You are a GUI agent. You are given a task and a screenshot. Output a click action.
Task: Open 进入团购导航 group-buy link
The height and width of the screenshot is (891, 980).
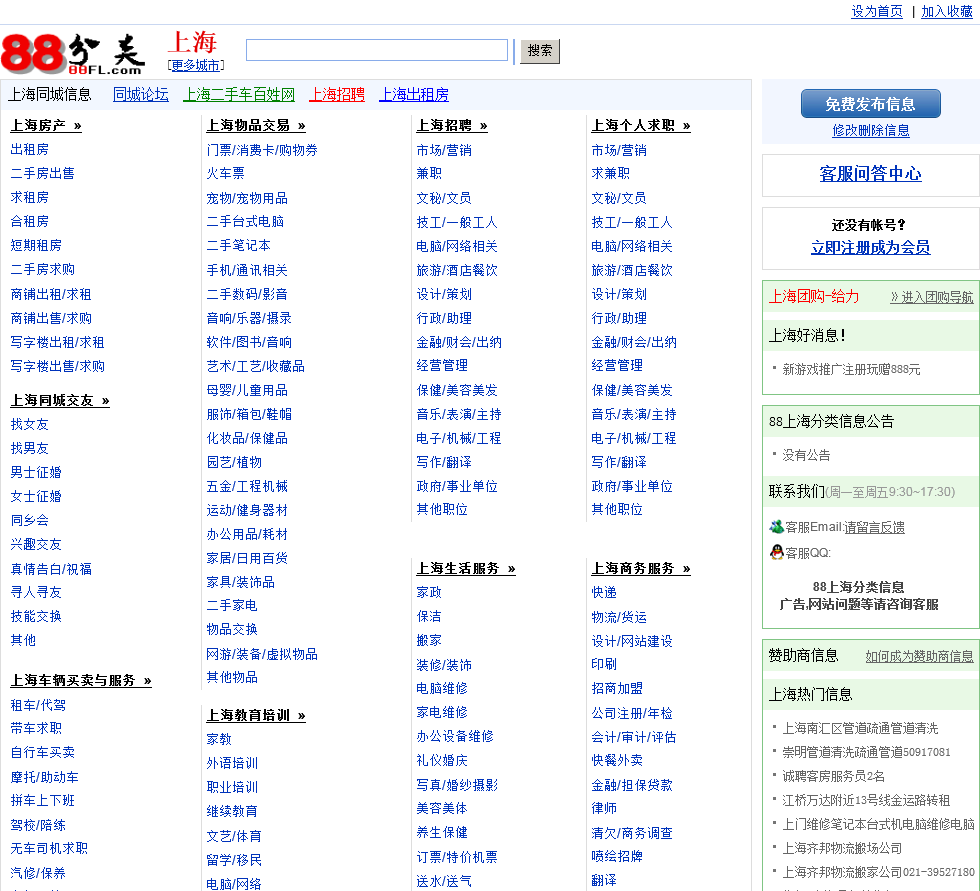[931, 297]
